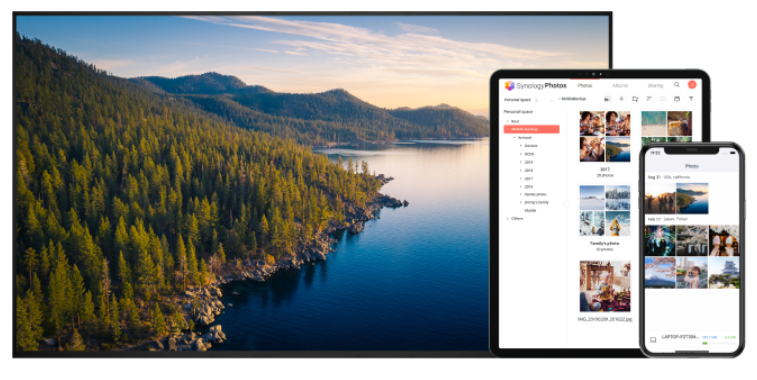Viewport: 757px width, 380px height.
Task: Open the snowy Family's photo album thumbnail
Action: [x=605, y=211]
